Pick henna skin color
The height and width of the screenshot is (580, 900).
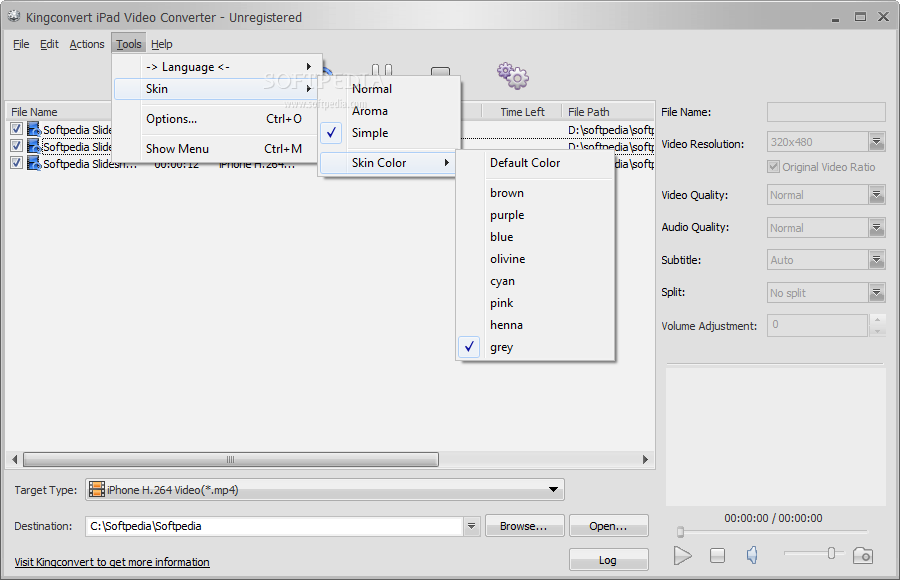535,325
